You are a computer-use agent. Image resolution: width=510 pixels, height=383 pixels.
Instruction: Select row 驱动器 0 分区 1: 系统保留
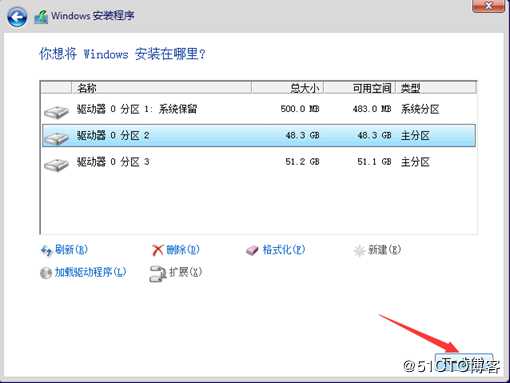point(259,109)
